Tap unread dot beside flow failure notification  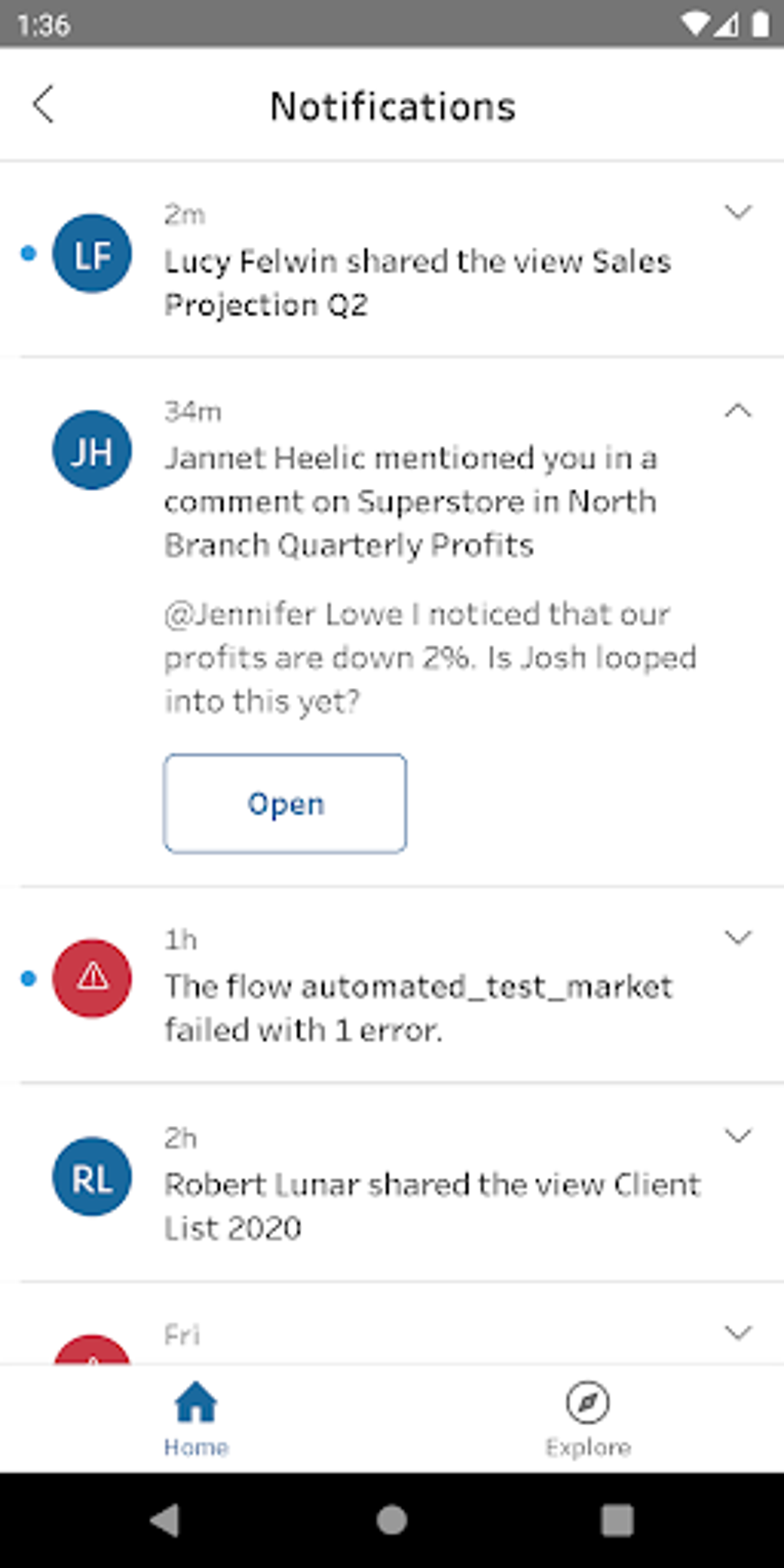tap(28, 978)
